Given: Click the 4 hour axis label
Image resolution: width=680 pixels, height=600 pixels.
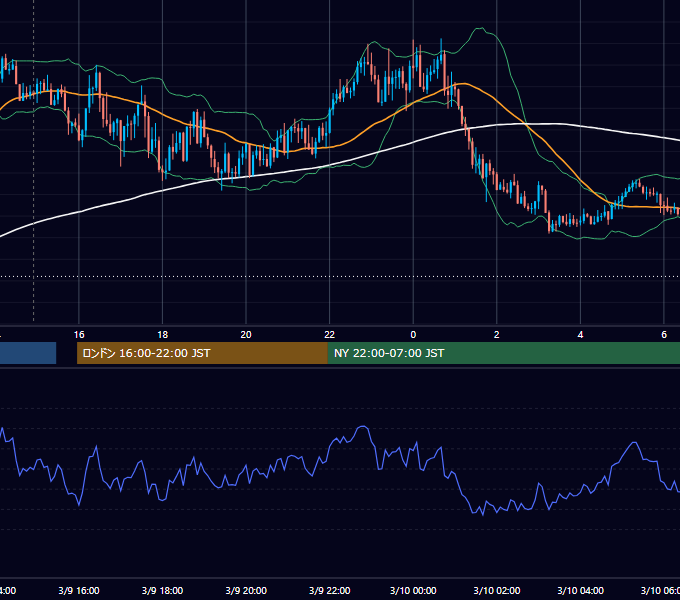Looking at the screenshot, I should (580, 335).
